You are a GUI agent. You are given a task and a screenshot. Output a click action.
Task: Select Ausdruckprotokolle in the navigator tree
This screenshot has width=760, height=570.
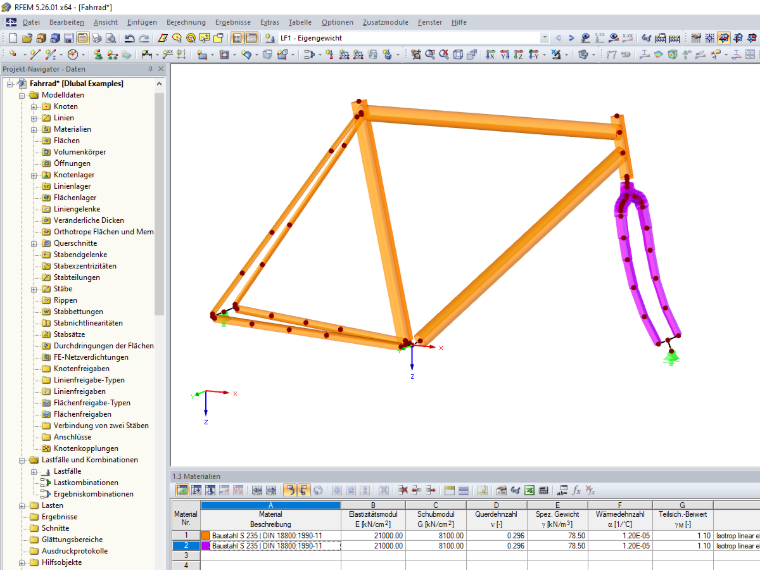pos(75,551)
